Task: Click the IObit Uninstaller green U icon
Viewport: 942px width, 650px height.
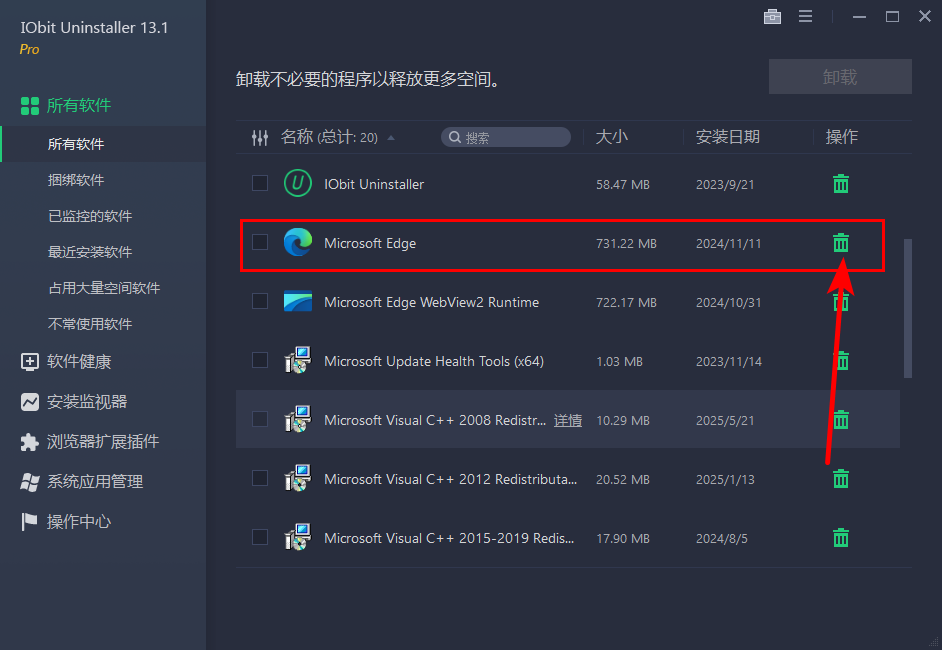Action: (x=297, y=183)
